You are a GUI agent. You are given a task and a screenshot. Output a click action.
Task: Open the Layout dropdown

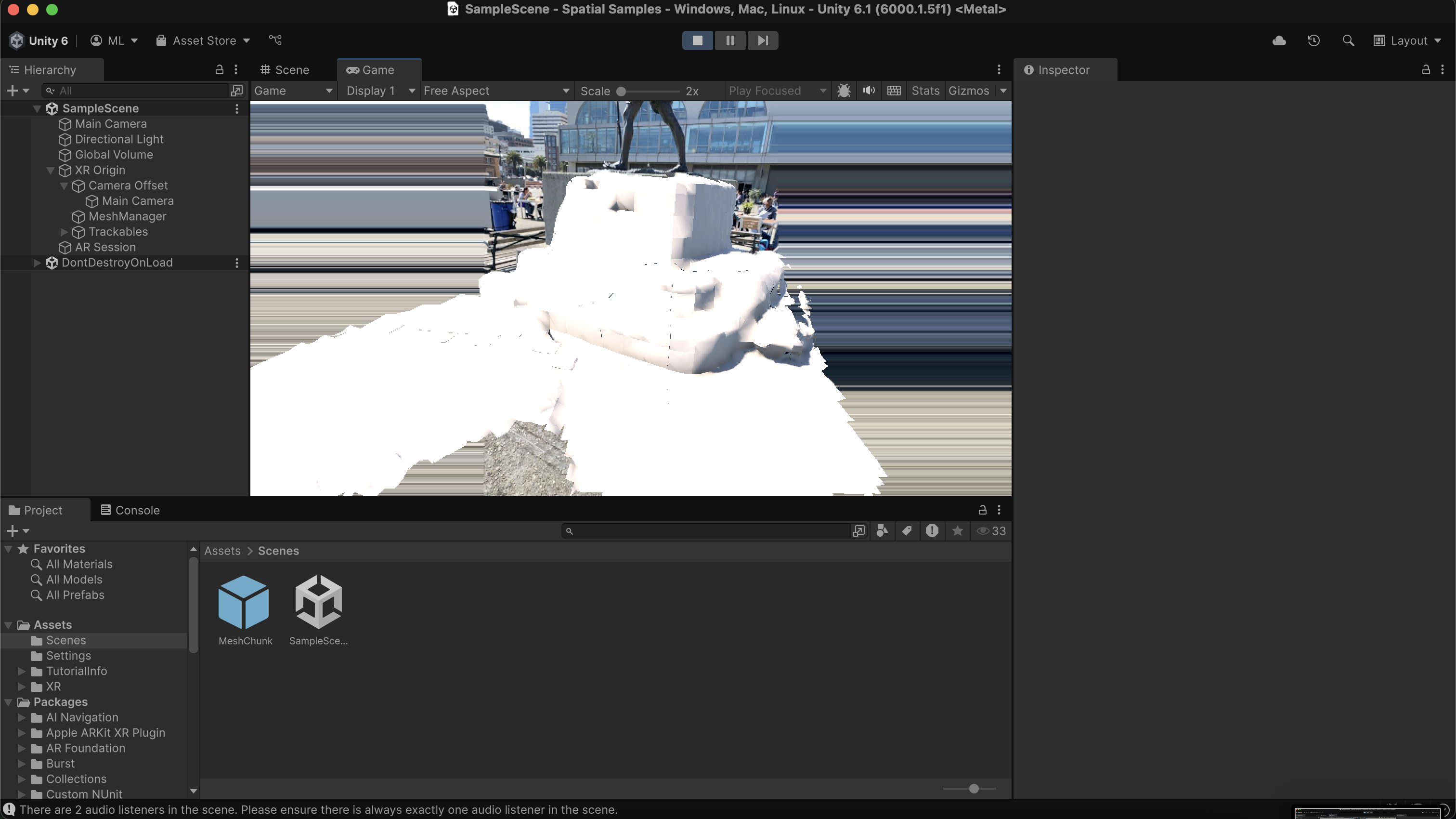(1408, 40)
